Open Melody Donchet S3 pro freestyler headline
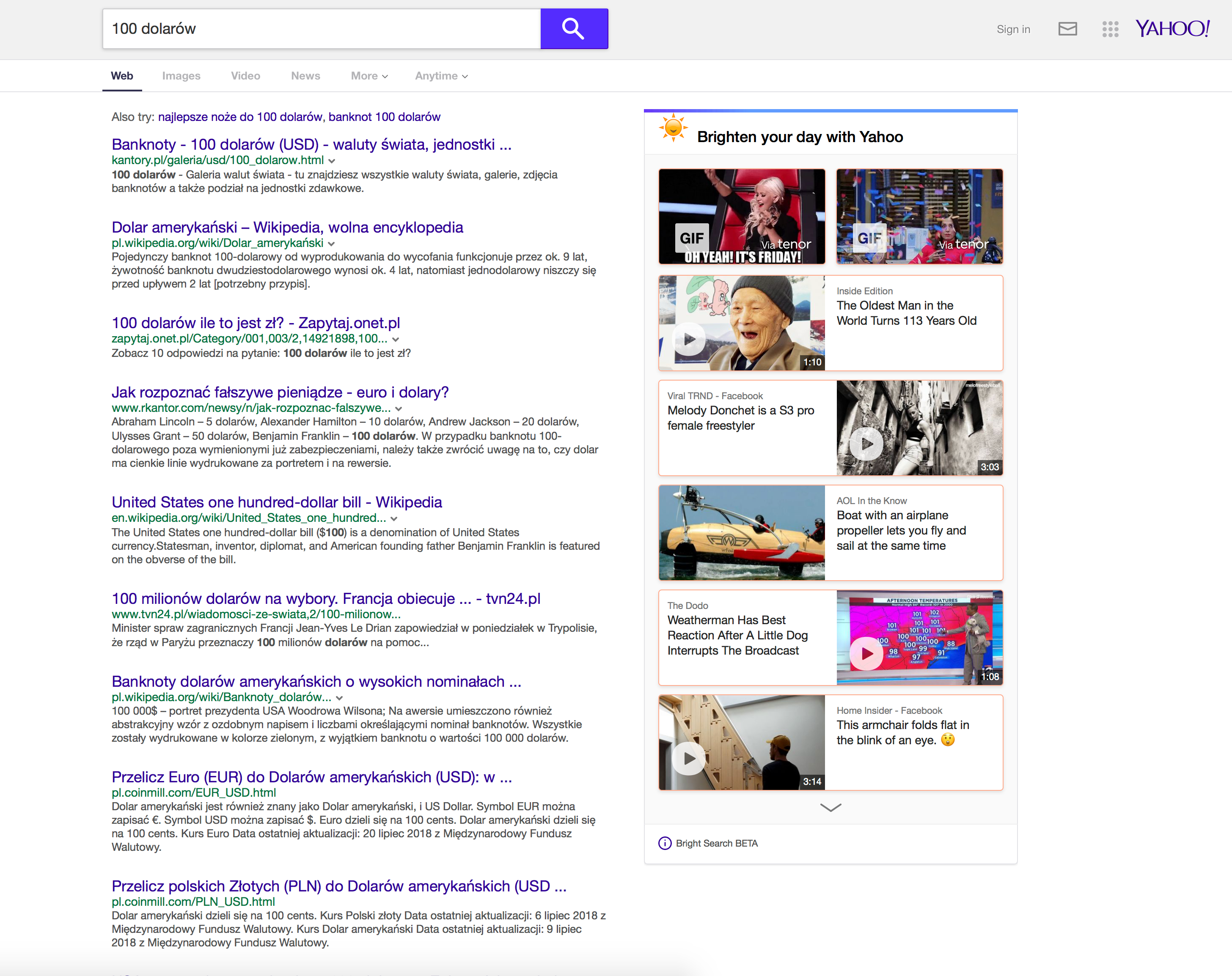Screen dimensions: 1232x976 [x=740, y=418]
